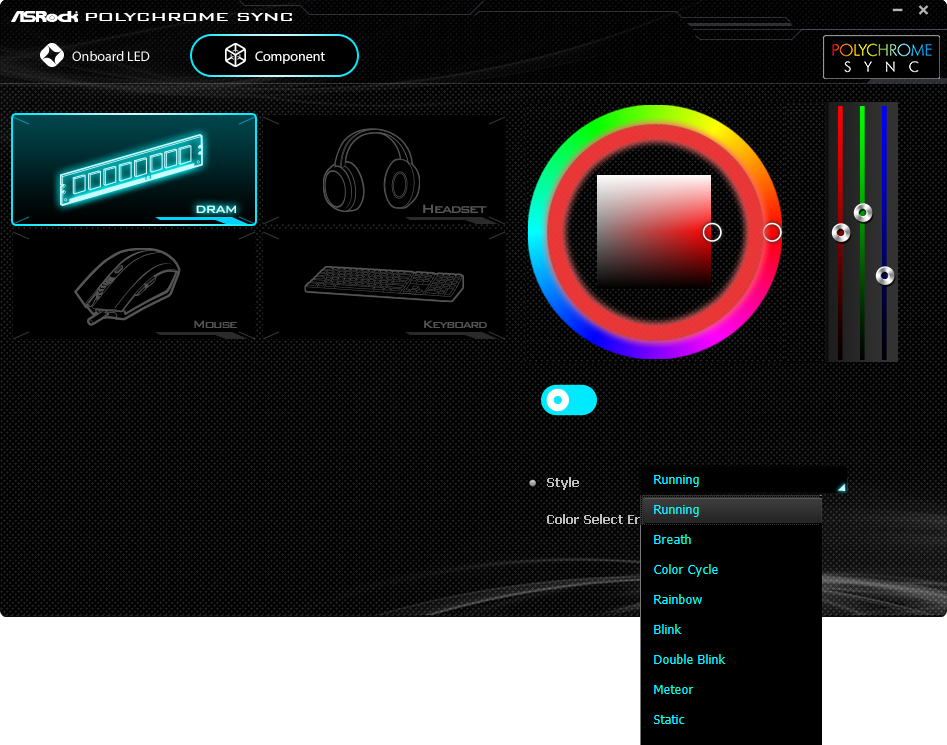Select the Headset component tile
Viewport: 947px width, 745px height.
(x=384, y=169)
